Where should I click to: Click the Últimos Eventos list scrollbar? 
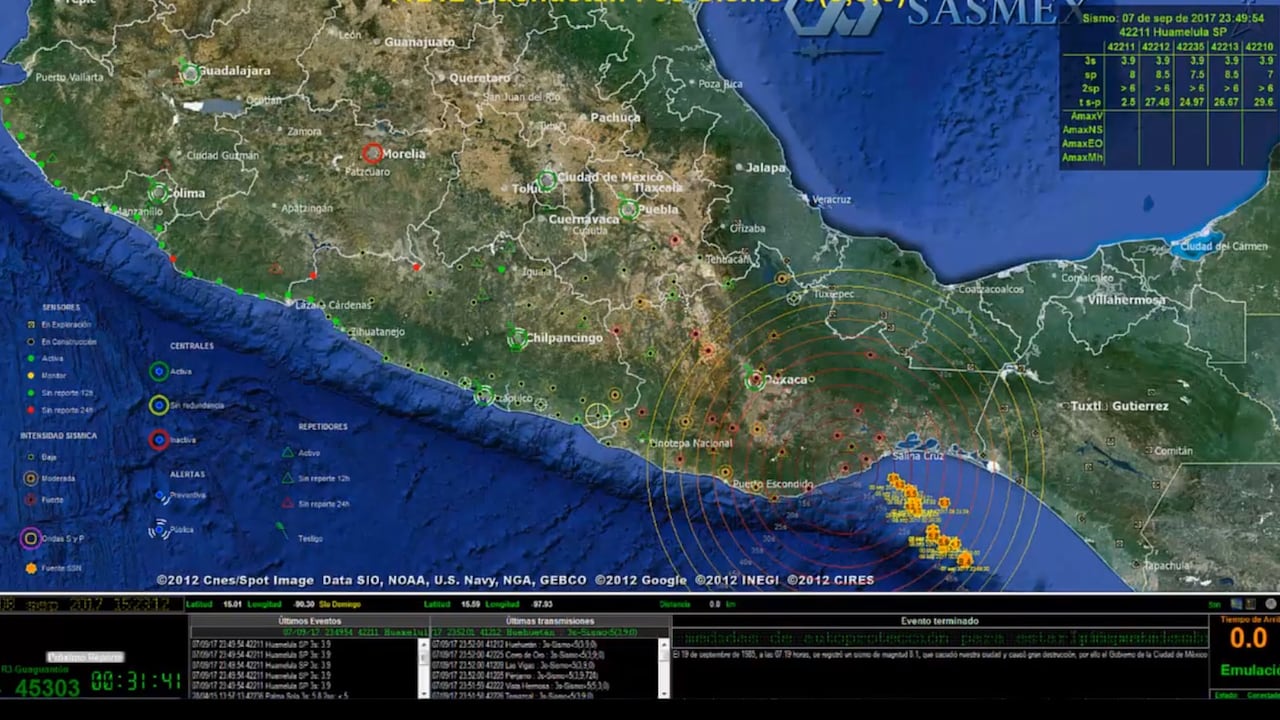coord(424,668)
